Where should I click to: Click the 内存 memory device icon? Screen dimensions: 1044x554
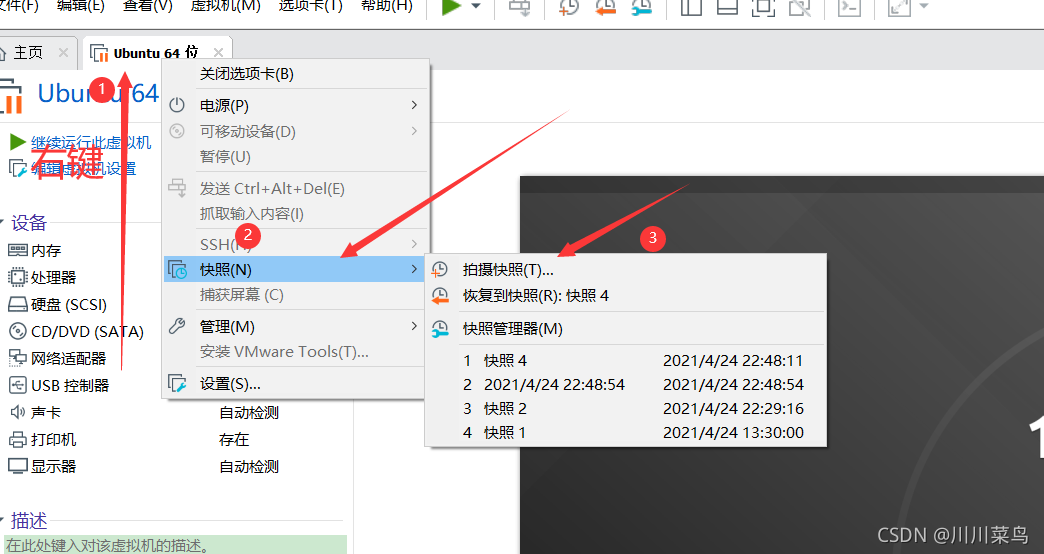pyautogui.click(x=17, y=250)
